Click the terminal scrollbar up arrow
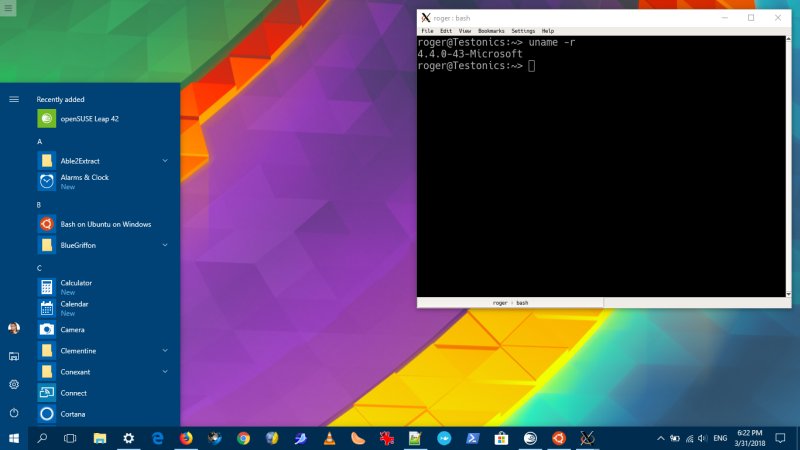The height and width of the screenshot is (450, 800). point(788,39)
